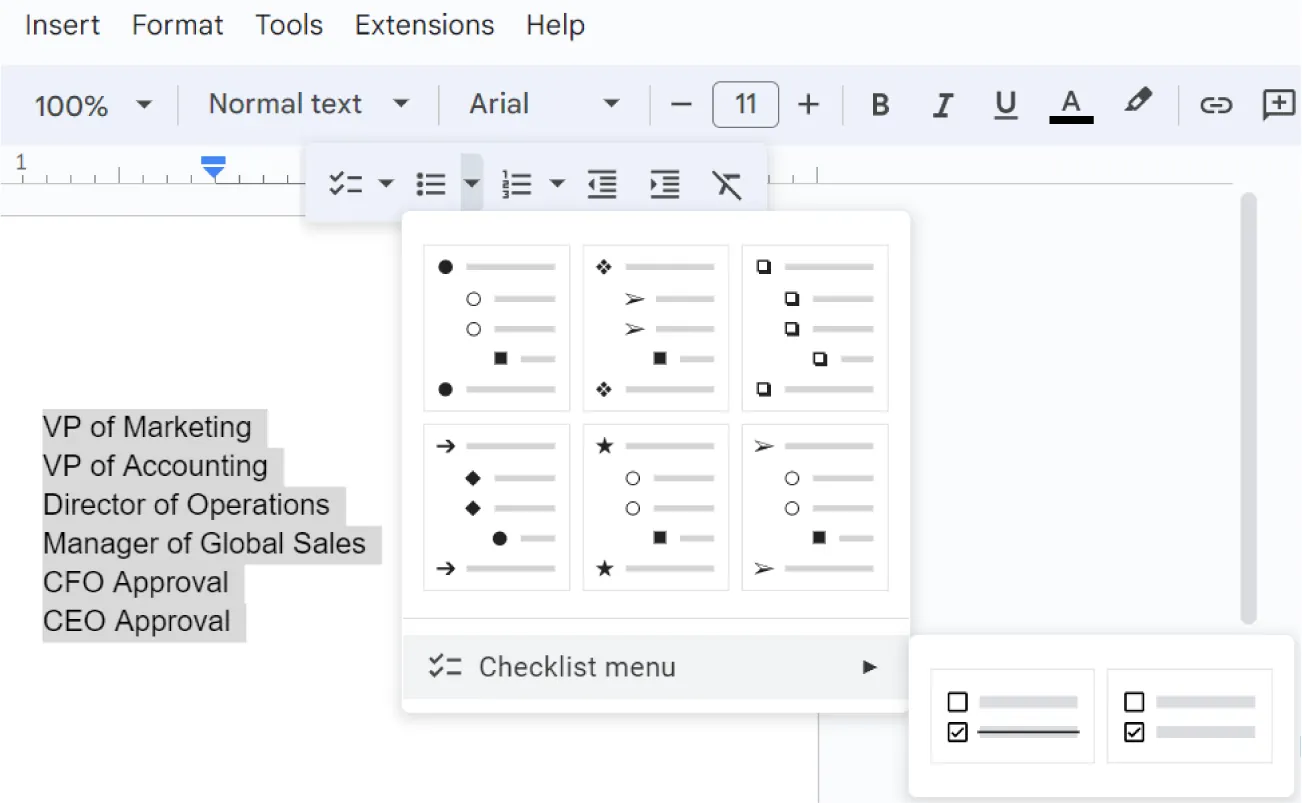The image size is (1302, 803).
Task: Open the bulleted list style dropdown
Action: [471, 183]
